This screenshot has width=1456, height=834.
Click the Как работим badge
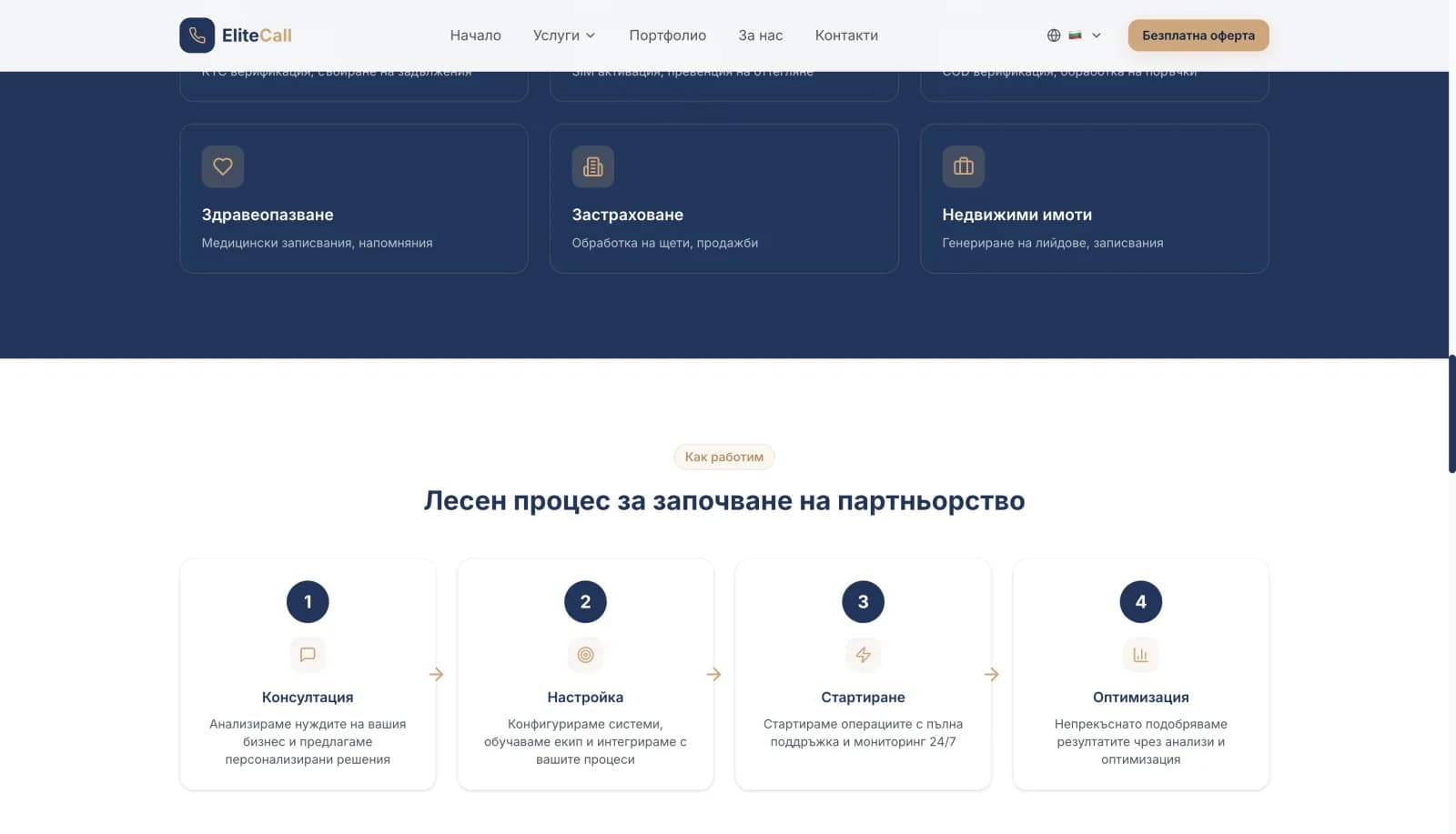[x=724, y=457]
